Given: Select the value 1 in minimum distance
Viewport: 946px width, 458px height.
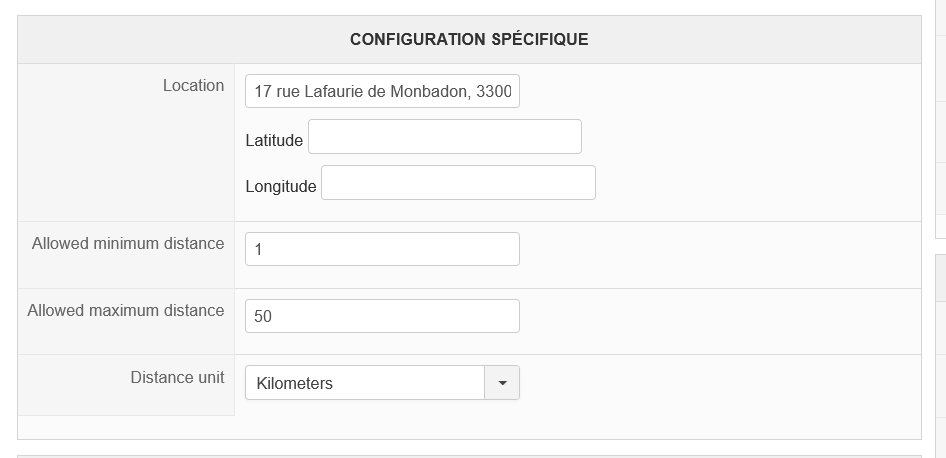Looking at the screenshot, I should 258,250.
